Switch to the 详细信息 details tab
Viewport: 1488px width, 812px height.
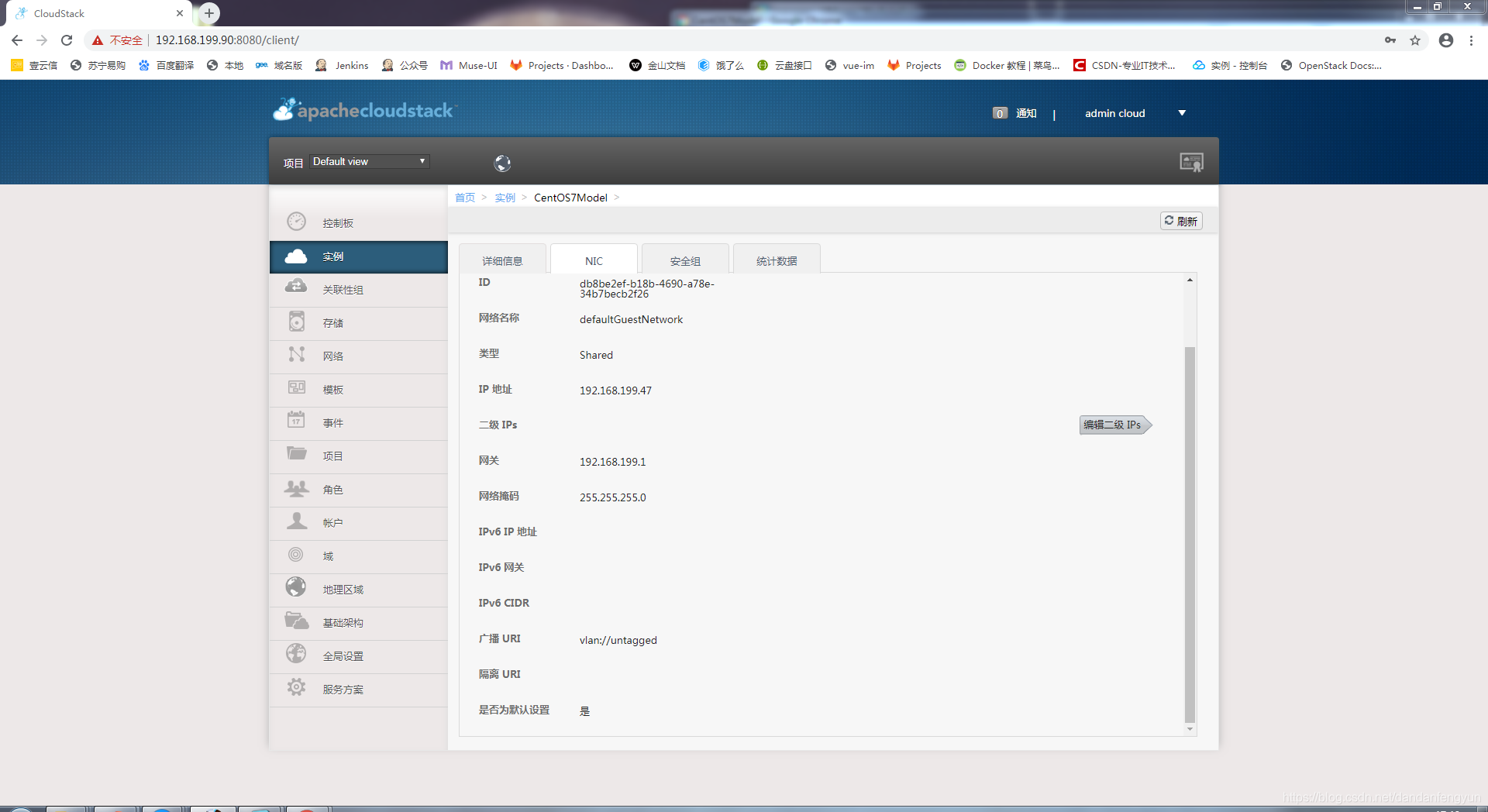tap(502, 260)
